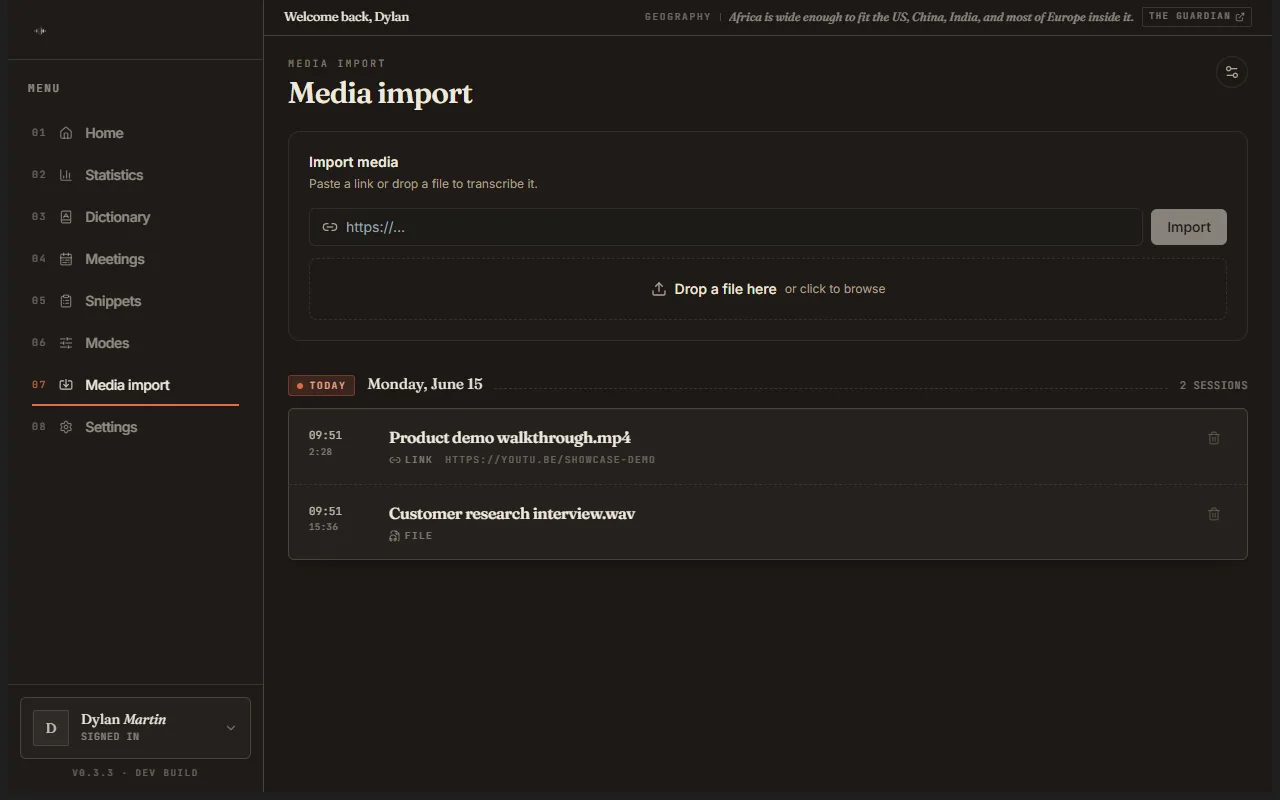Viewport: 1280px width, 800px height.
Task: Open The Guardian source link
Action: click(1196, 17)
